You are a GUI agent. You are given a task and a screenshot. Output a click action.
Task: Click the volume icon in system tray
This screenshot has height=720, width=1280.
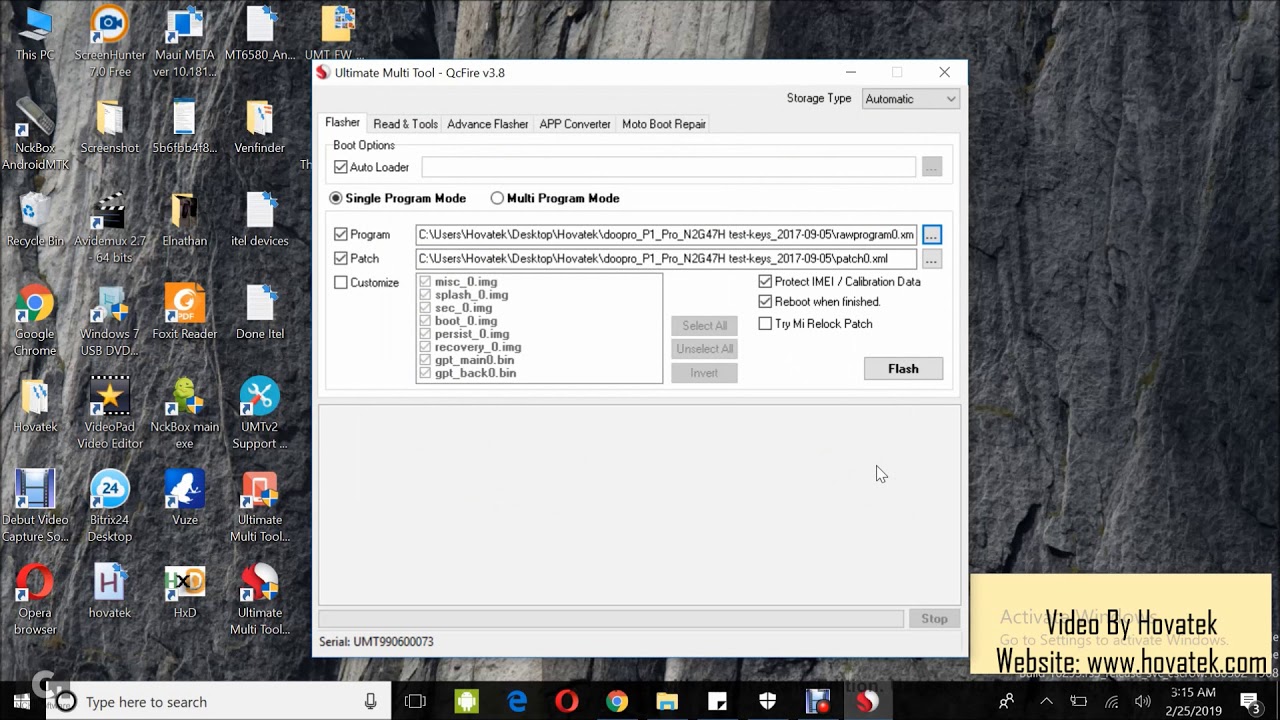[x=1142, y=702]
